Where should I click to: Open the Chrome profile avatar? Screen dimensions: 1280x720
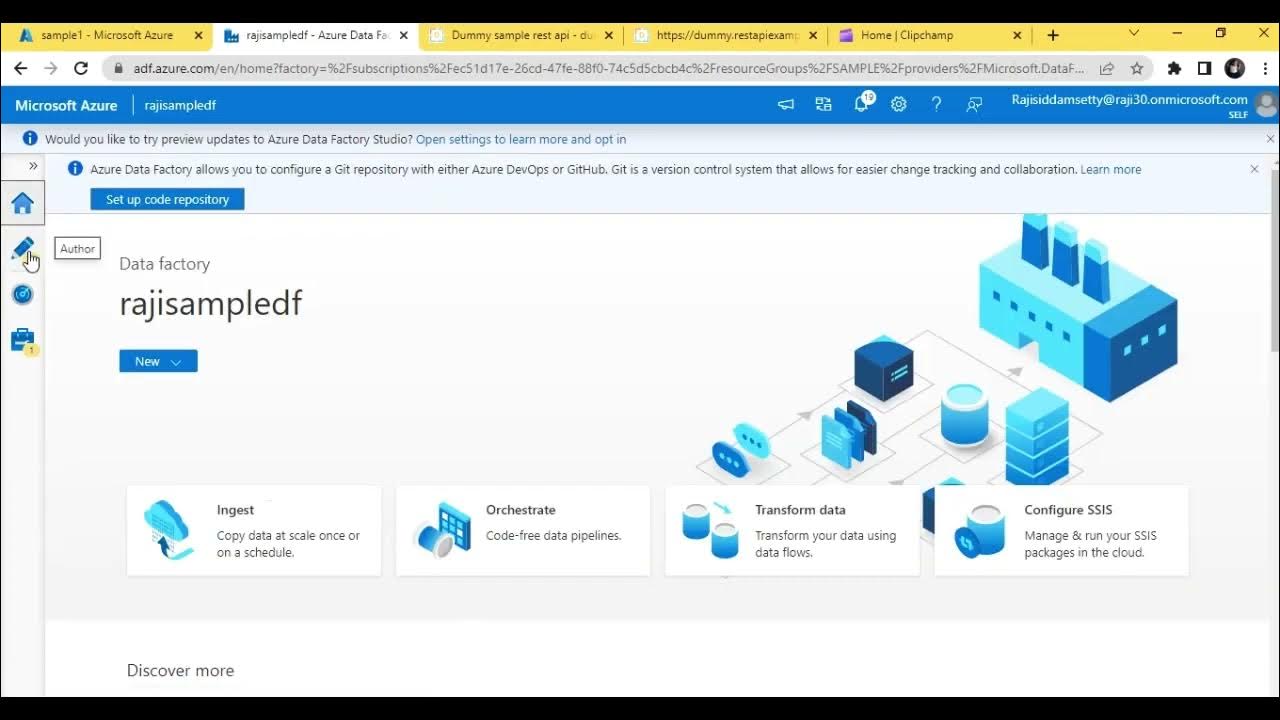[x=1235, y=68]
